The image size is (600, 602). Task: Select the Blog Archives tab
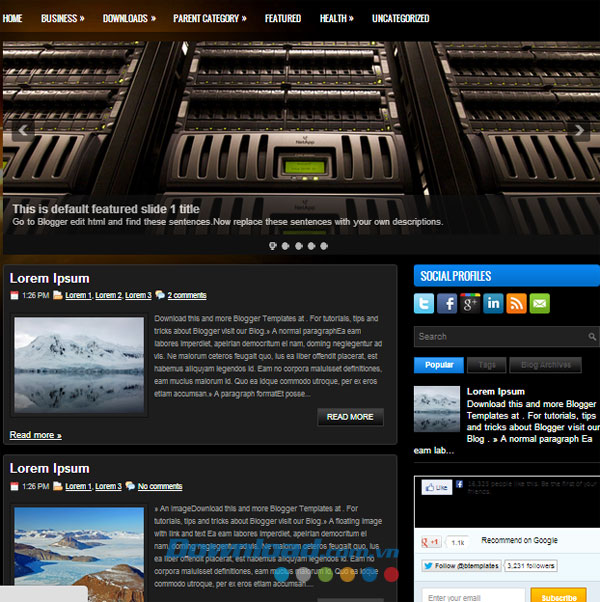click(x=544, y=365)
